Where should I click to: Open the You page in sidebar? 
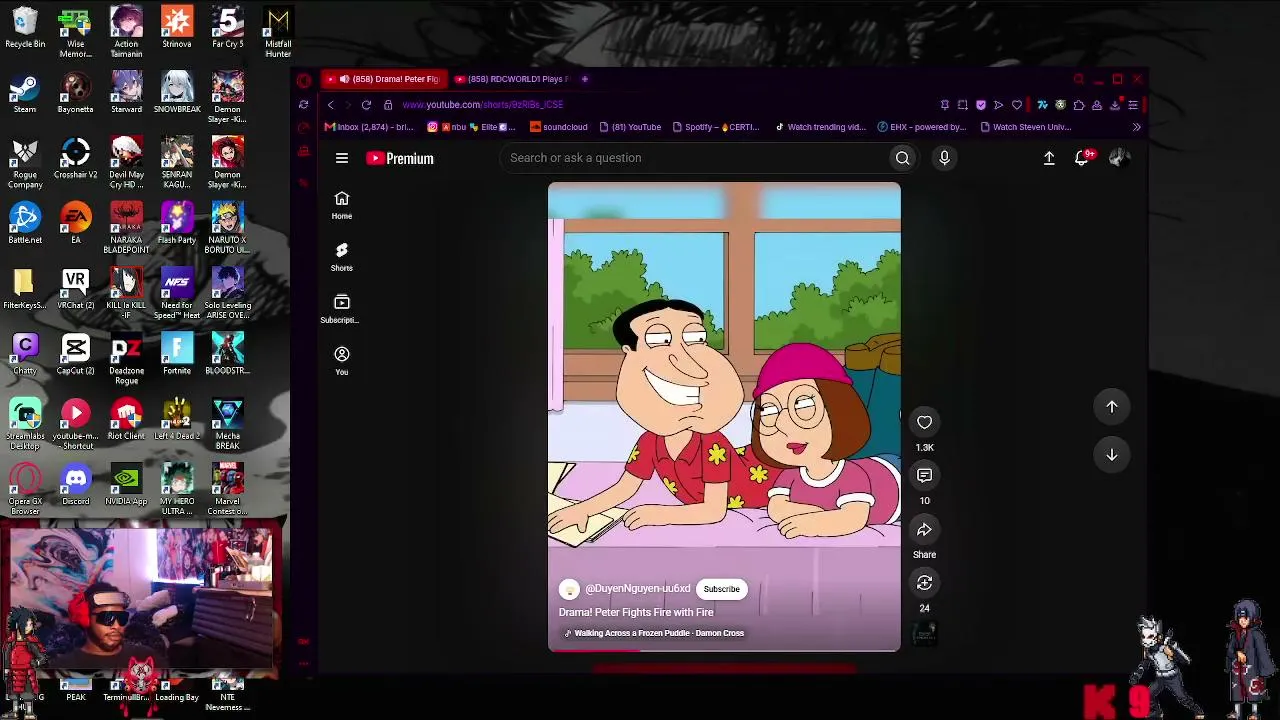(x=342, y=360)
